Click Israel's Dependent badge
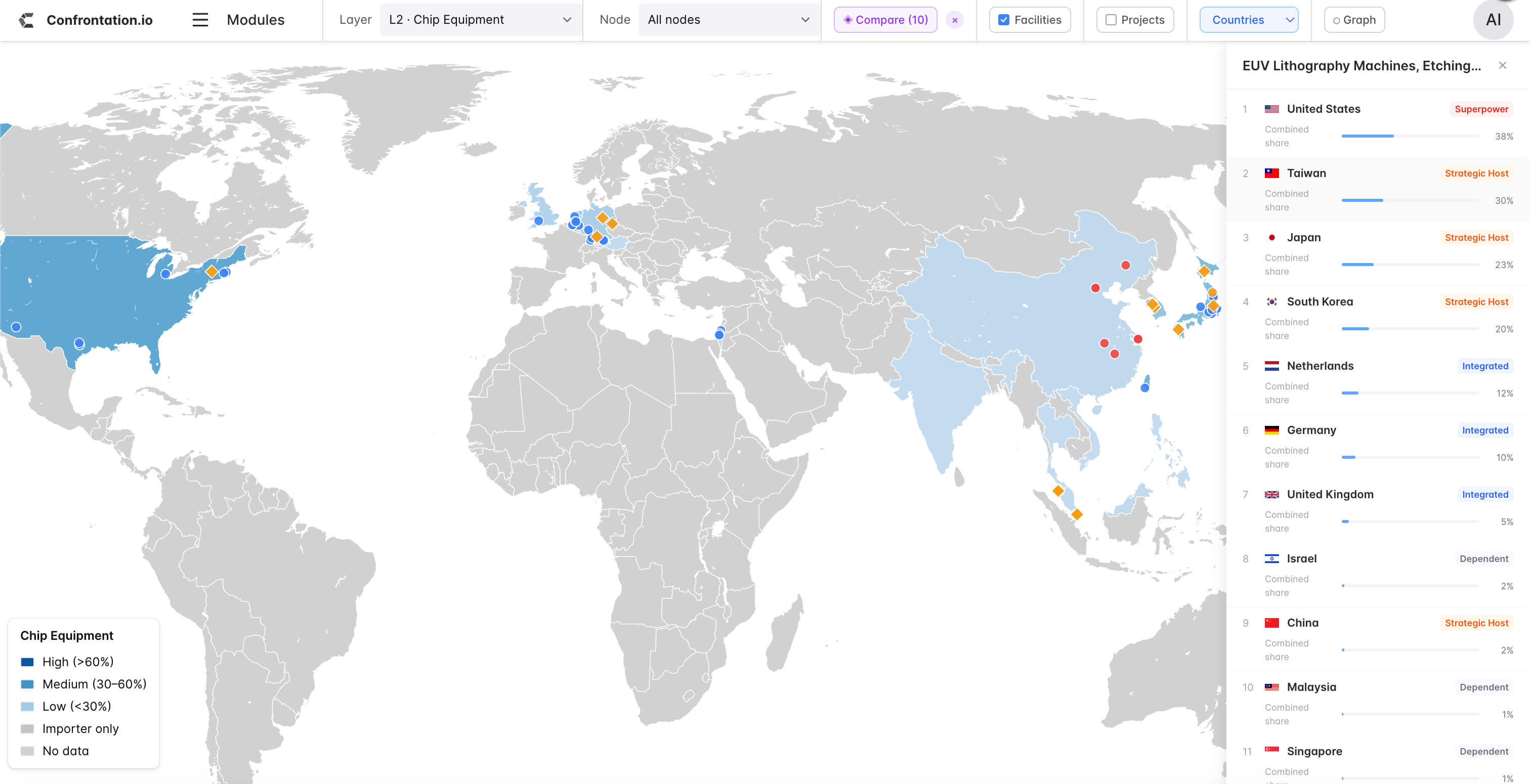1530x784 pixels. 1483,558
